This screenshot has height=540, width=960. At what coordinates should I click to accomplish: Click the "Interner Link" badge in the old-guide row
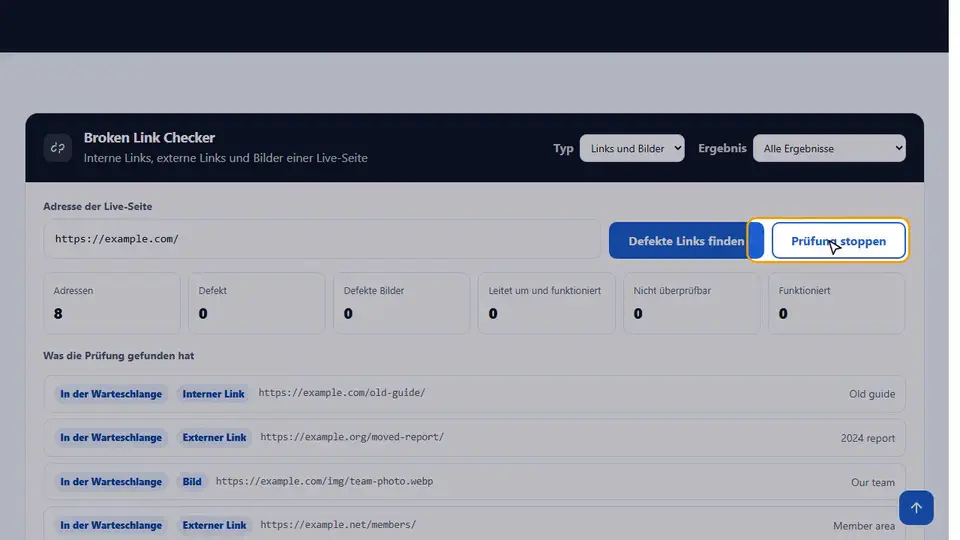pyautogui.click(x=213, y=394)
